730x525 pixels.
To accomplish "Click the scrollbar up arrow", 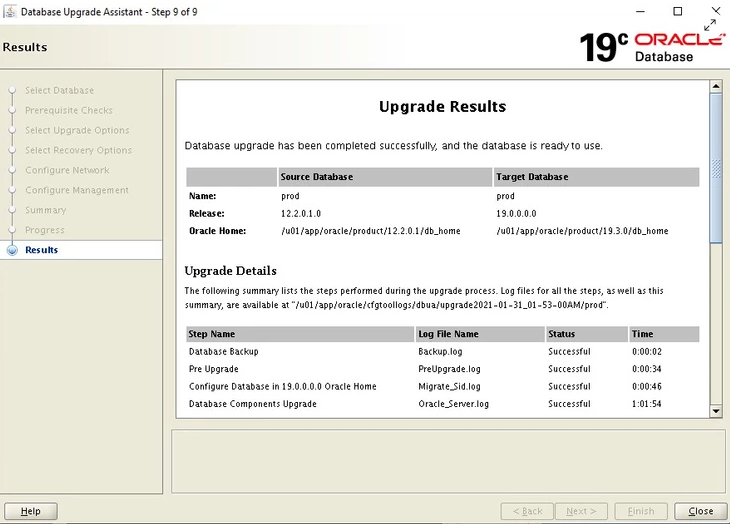I will pyautogui.click(x=716, y=86).
